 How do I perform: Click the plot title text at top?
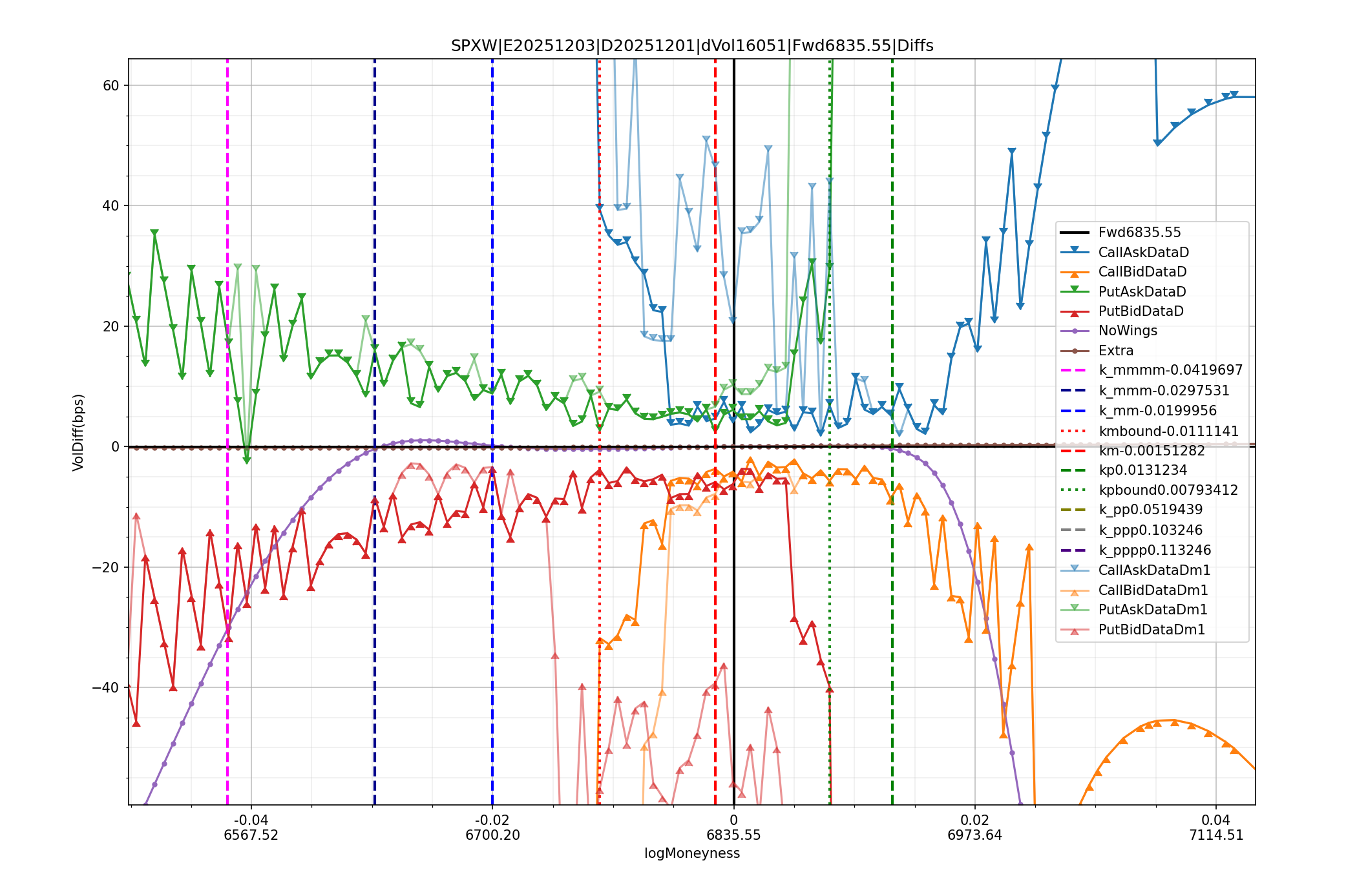point(691,46)
